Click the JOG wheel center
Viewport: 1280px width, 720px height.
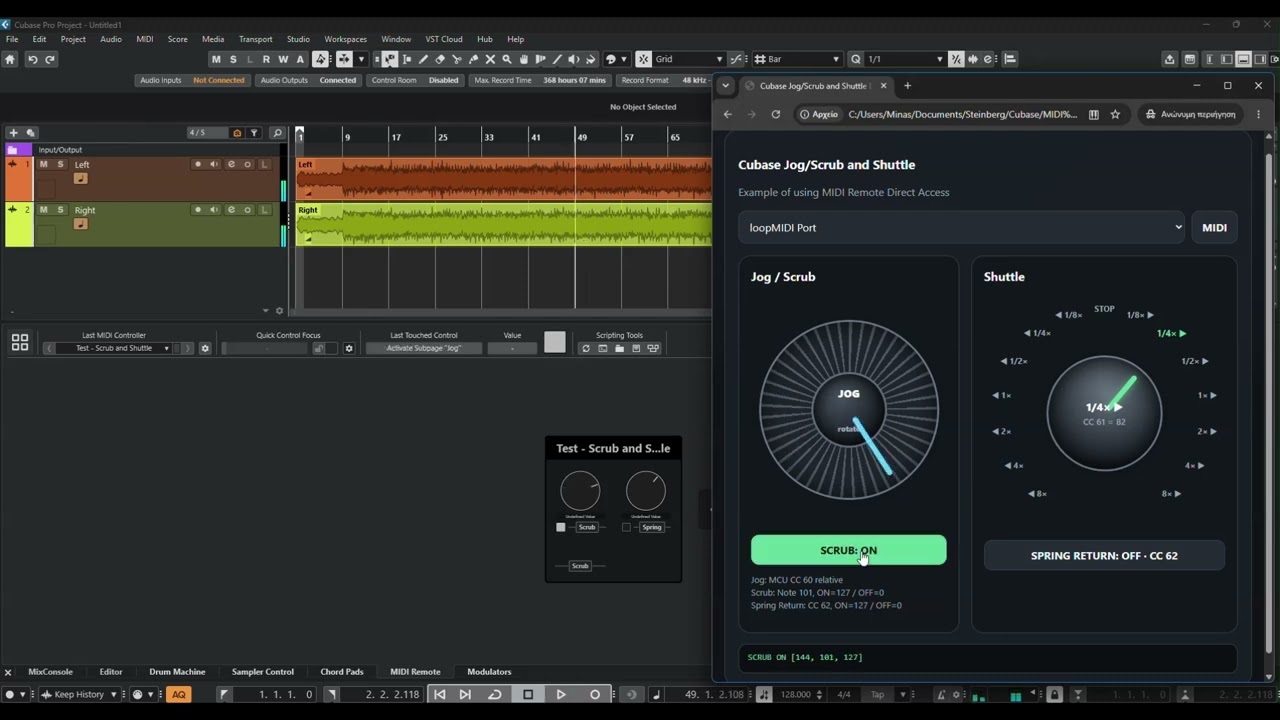tap(849, 409)
